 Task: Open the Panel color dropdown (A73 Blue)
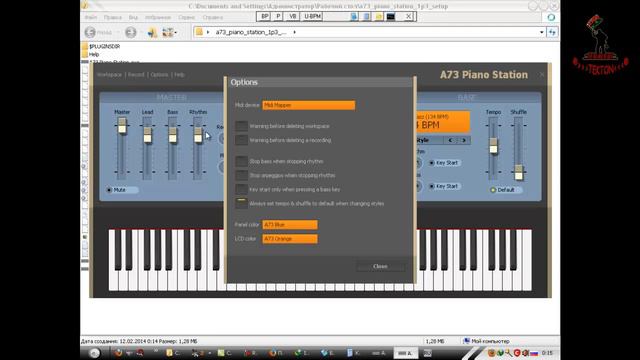[x=289, y=224]
